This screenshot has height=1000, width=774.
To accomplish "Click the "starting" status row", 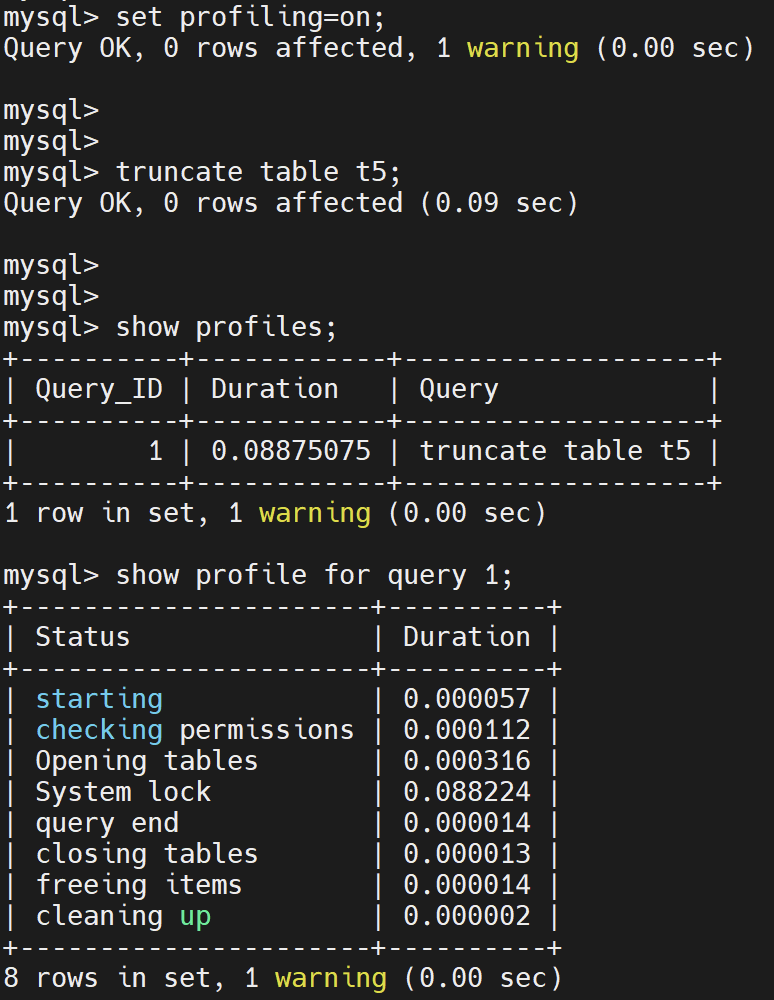I will (x=98, y=699).
